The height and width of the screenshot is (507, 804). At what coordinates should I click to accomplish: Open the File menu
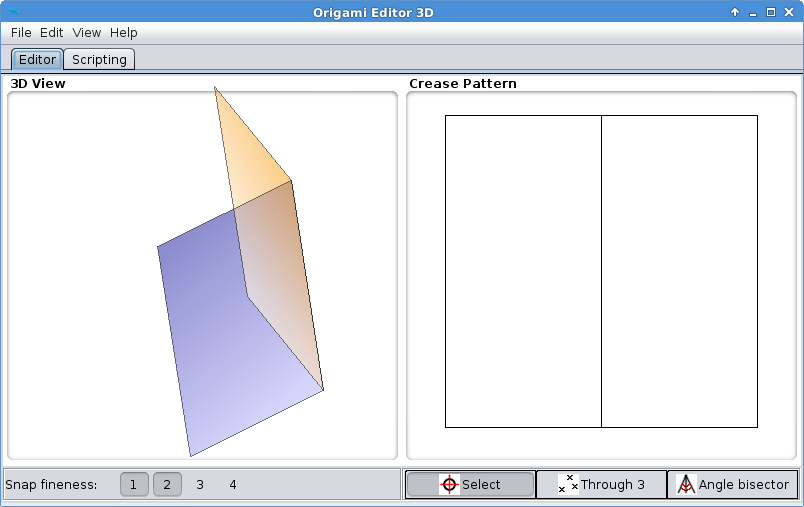click(21, 33)
